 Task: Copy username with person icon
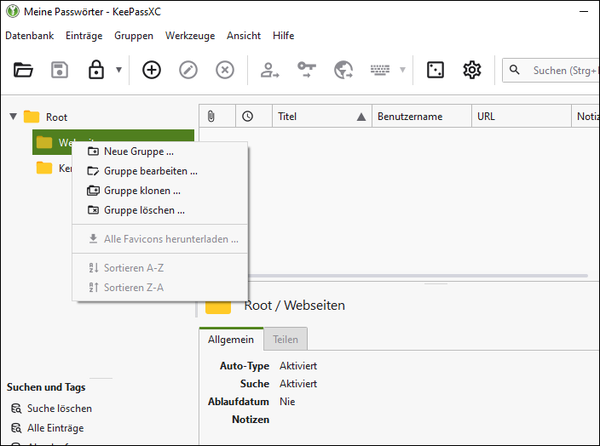pos(269,70)
